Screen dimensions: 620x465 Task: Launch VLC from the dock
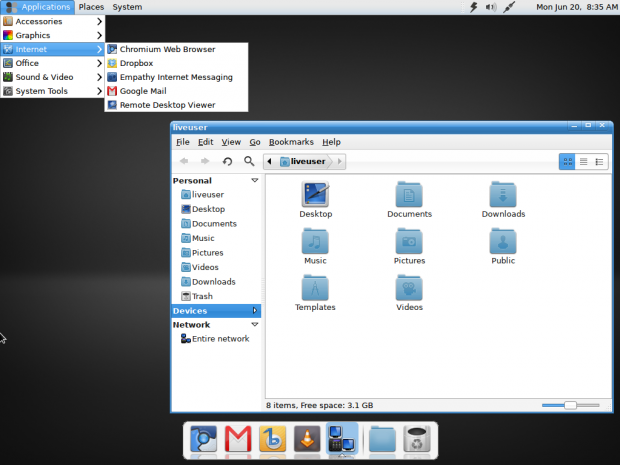[307, 439]
